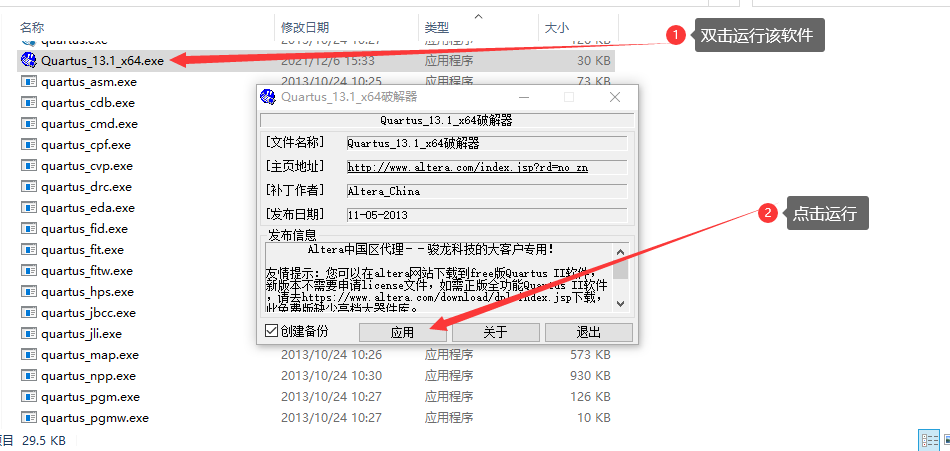Sort files by the 类型 column header
Viewport: 950px width, 451px height.
437,27
